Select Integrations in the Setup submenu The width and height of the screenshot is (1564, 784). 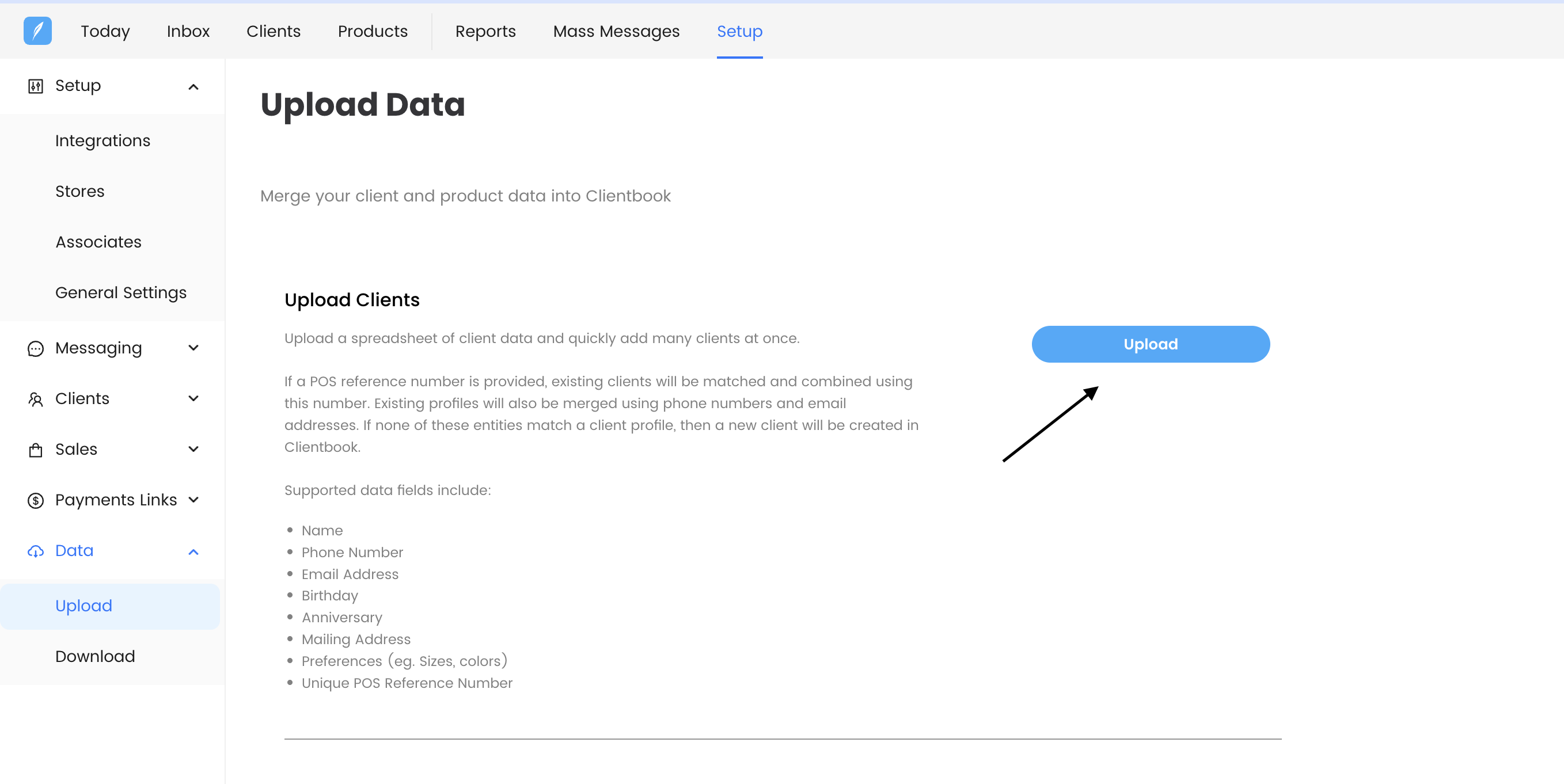tap(103, 141)
